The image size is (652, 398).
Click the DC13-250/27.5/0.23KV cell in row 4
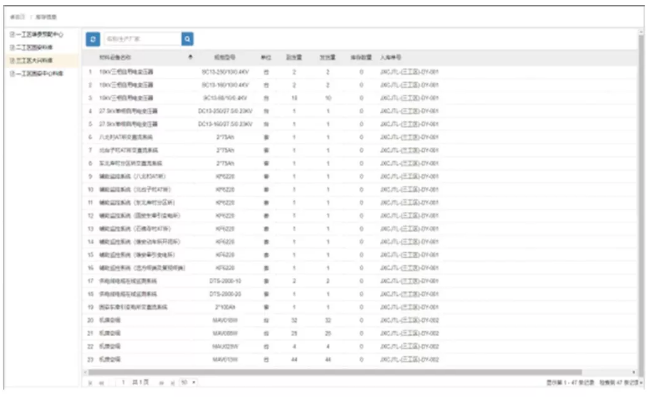tap(225, 111)
